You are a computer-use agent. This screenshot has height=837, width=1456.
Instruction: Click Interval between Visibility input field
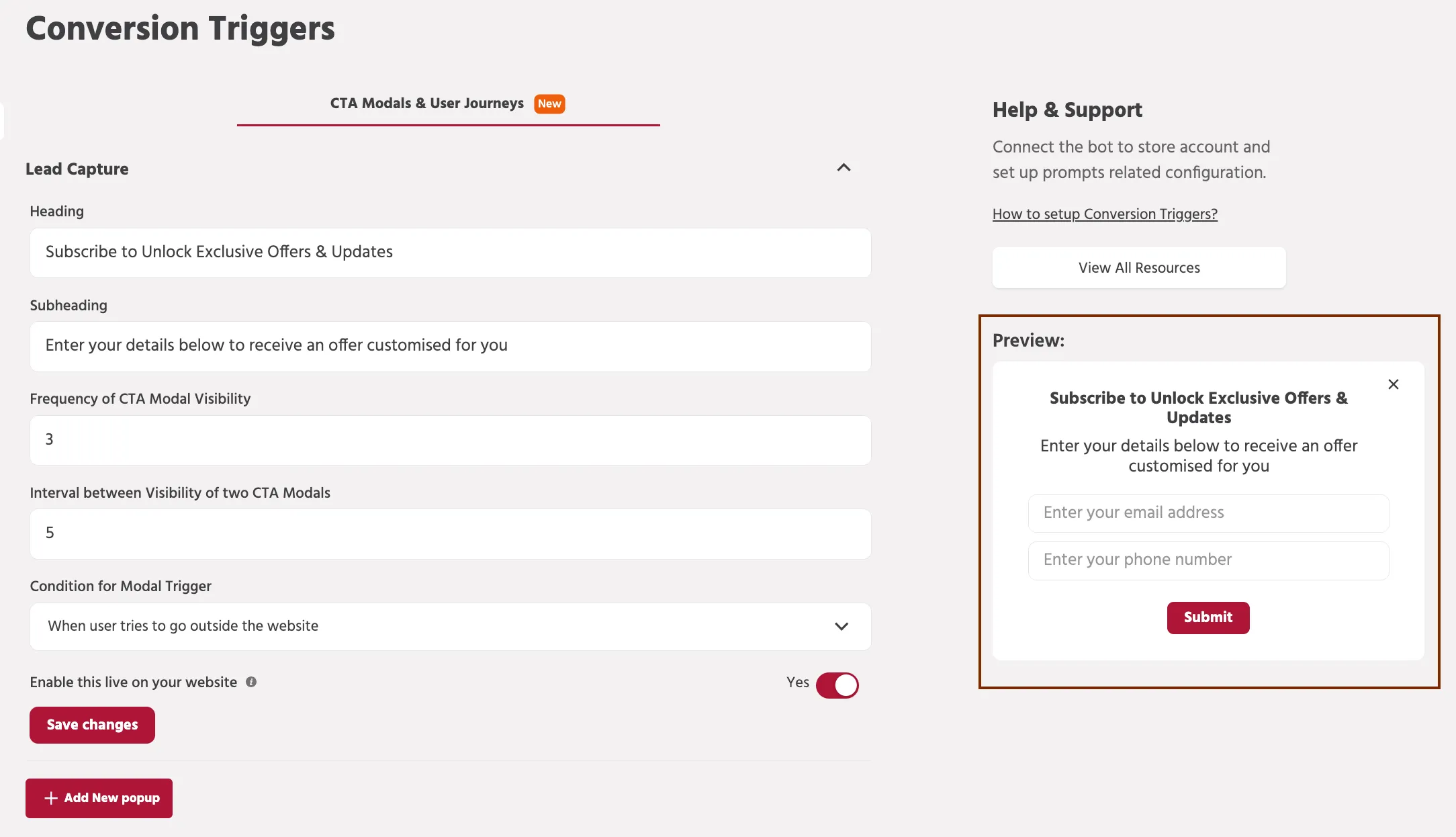[x=450, y=533]
